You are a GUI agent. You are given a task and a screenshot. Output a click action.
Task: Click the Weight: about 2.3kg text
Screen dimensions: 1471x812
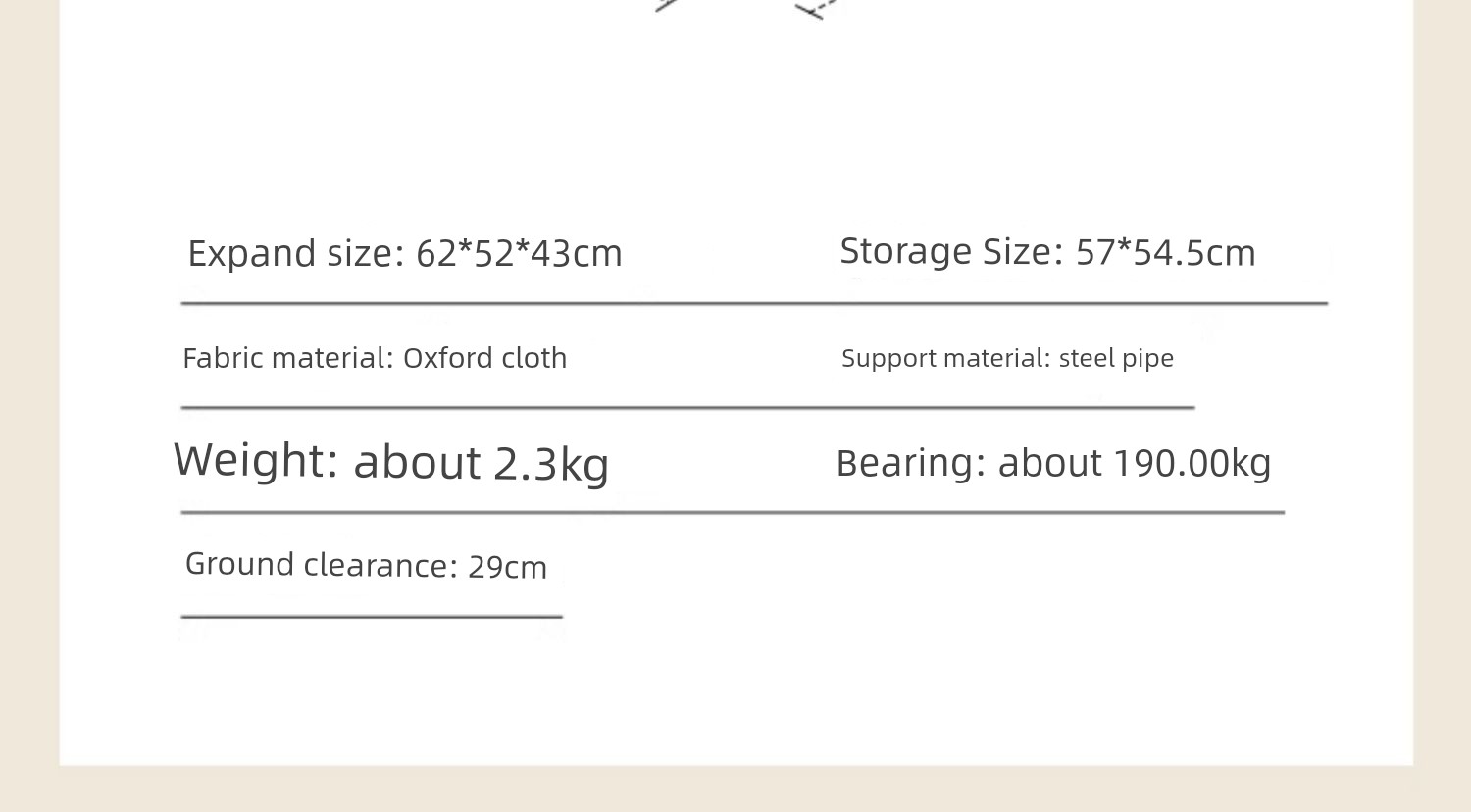tap(391, 462)
